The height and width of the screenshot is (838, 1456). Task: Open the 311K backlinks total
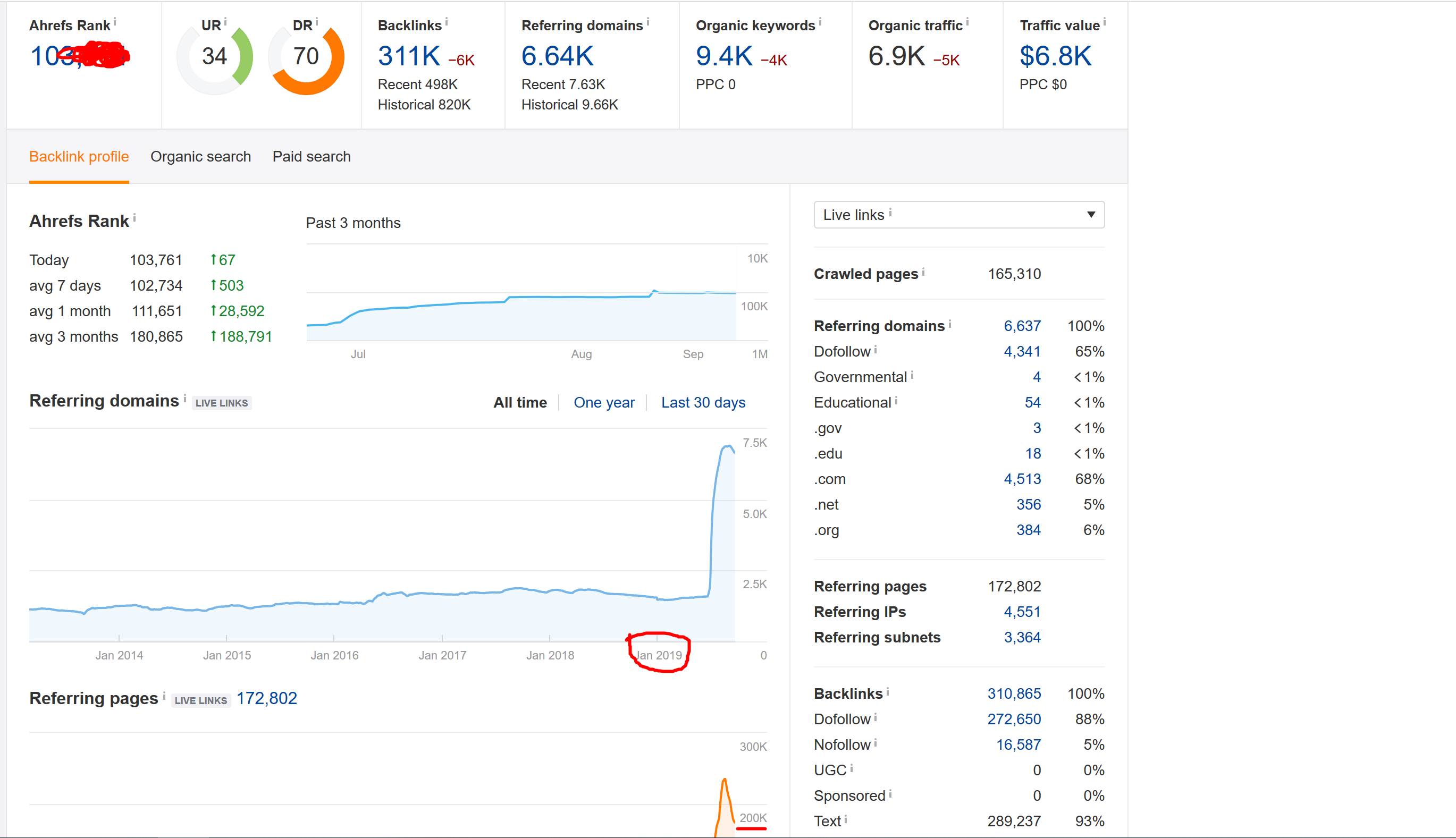[x=409, y=56]
